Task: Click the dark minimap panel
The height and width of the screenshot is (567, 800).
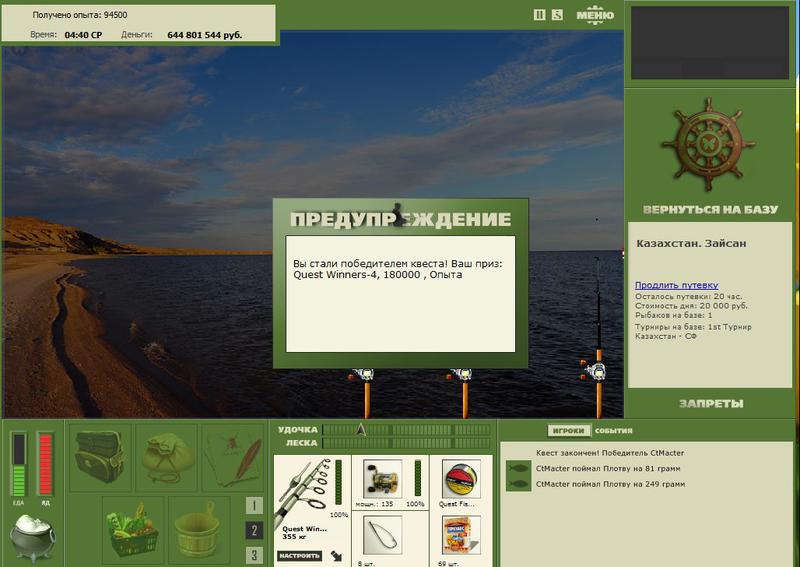Action: [710, 43]
